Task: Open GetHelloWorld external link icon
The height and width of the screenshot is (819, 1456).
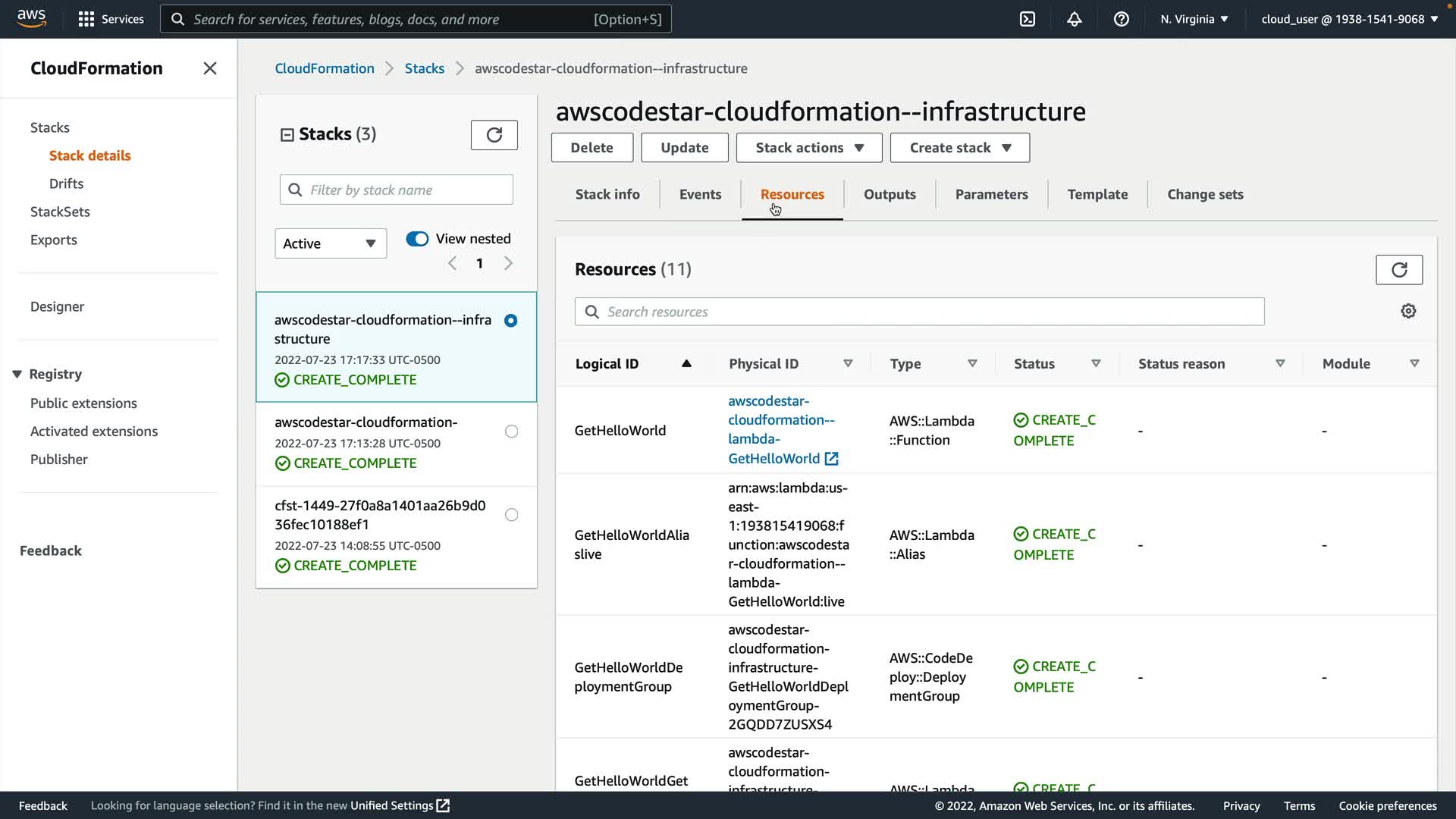Action: pyautogui.click(x=832, y=459)
